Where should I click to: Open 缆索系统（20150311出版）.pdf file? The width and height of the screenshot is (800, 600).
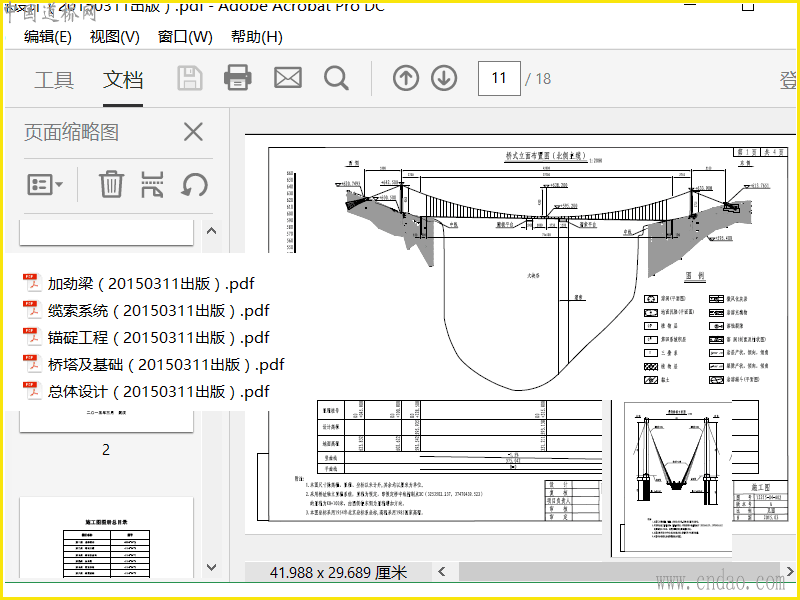click(158, 311)
